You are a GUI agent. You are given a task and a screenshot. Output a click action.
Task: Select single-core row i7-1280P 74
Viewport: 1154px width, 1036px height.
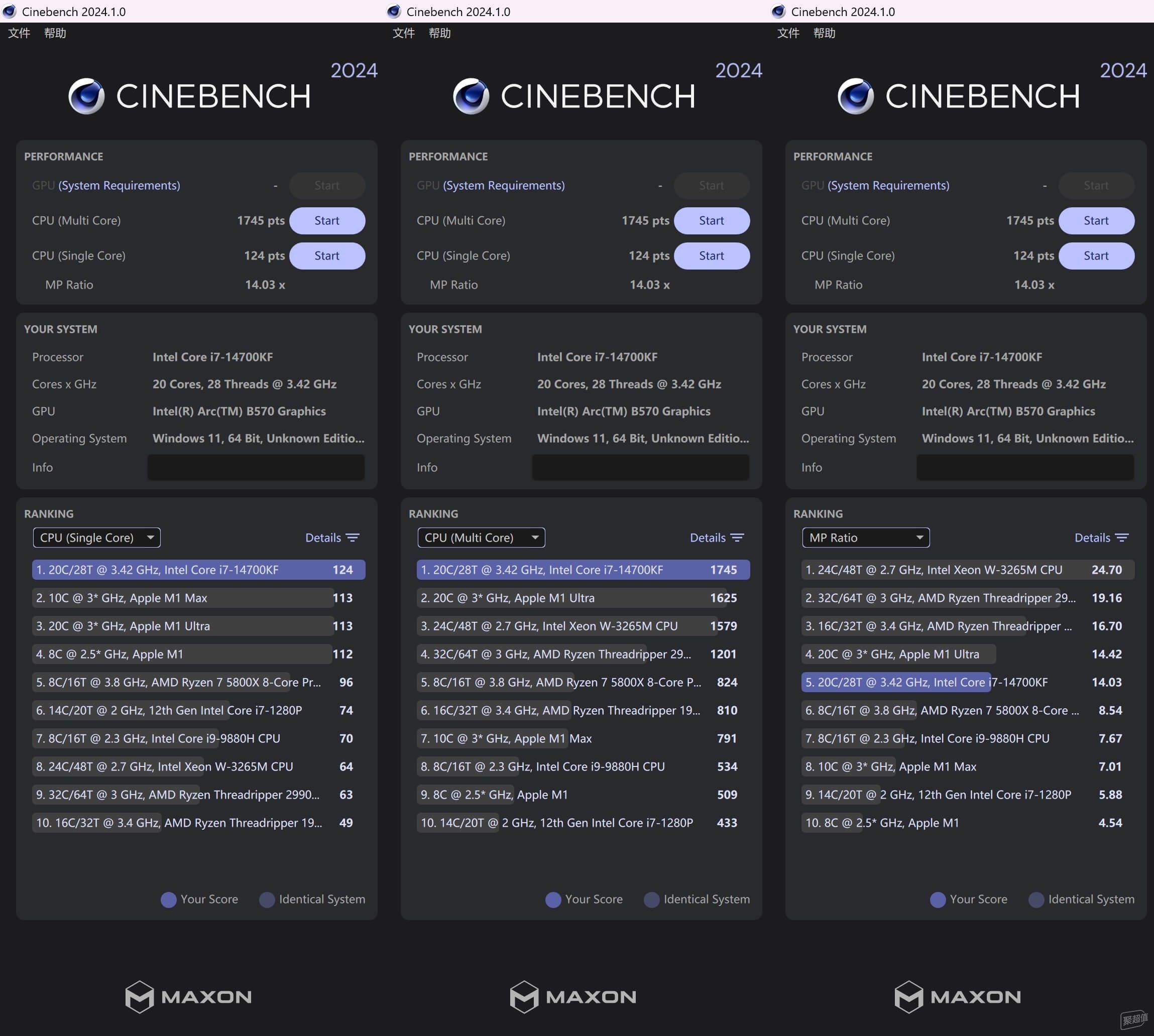[198, 710]
